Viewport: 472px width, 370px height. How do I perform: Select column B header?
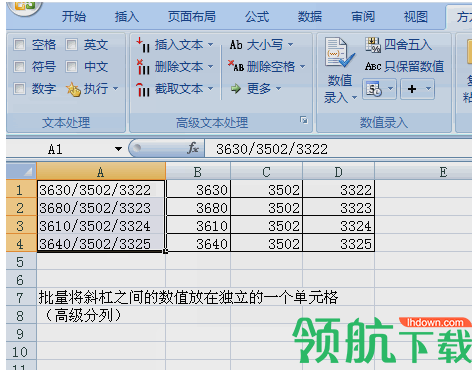(198, 172)
